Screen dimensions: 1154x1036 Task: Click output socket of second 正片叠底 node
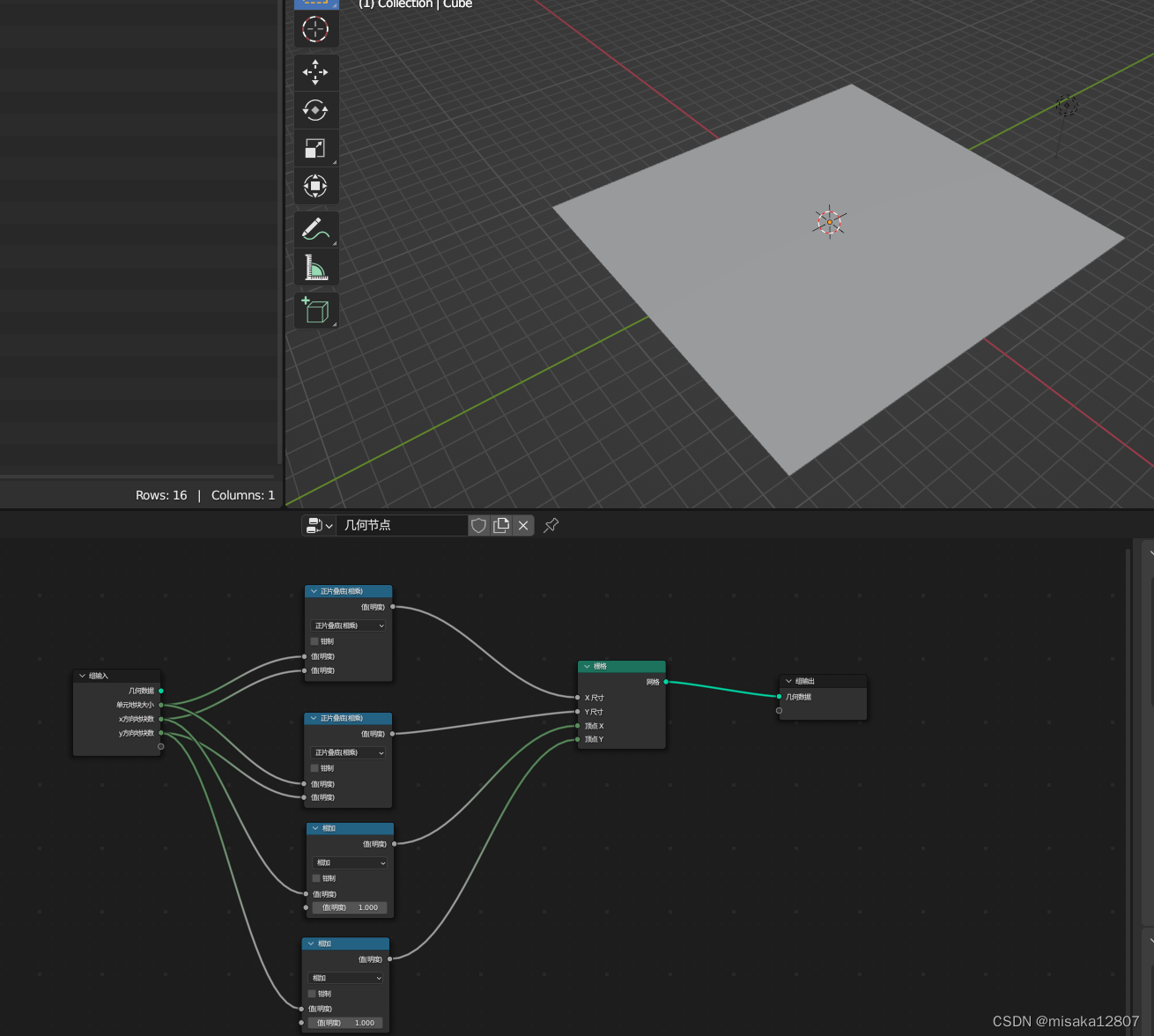pyautogui.click(x=393, y=734)
